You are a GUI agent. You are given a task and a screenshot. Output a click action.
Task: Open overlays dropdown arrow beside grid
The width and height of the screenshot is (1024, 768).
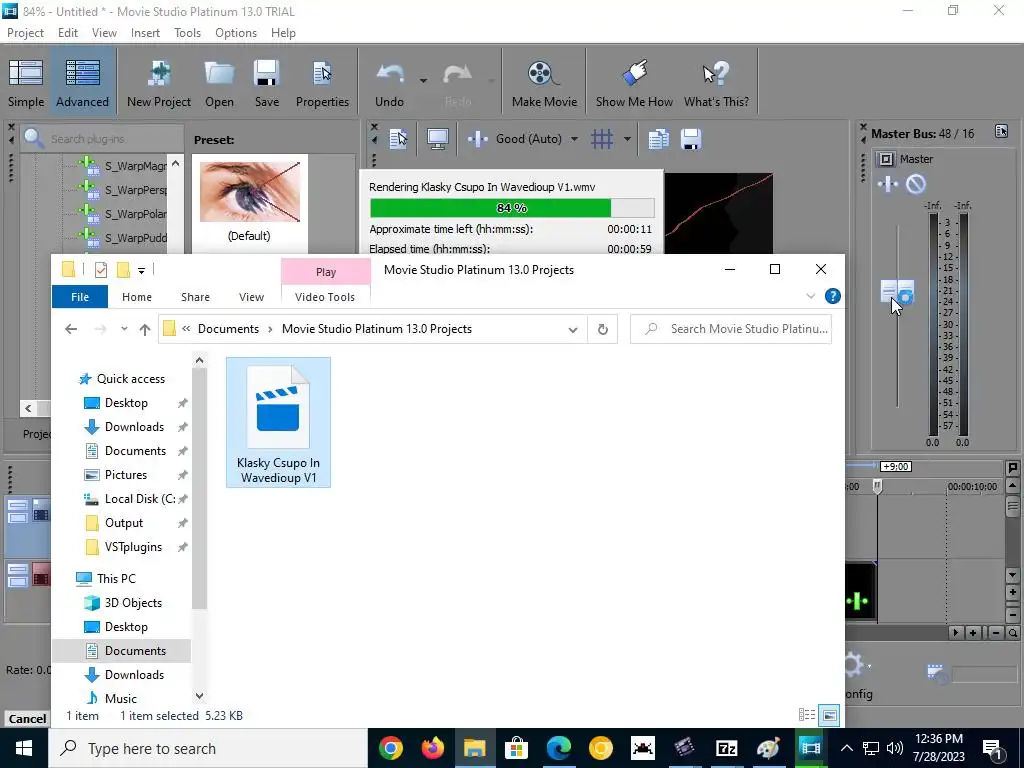point(627,138)
